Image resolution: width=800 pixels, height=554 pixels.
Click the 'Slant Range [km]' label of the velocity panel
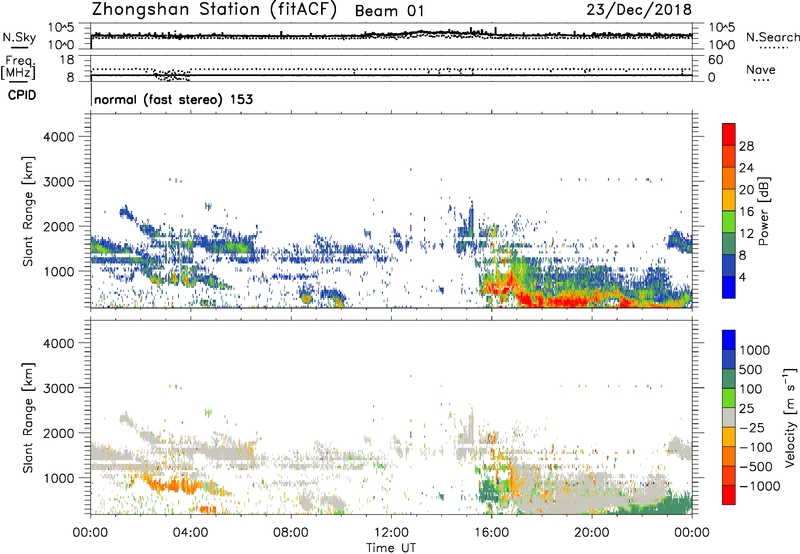[28, 418]
